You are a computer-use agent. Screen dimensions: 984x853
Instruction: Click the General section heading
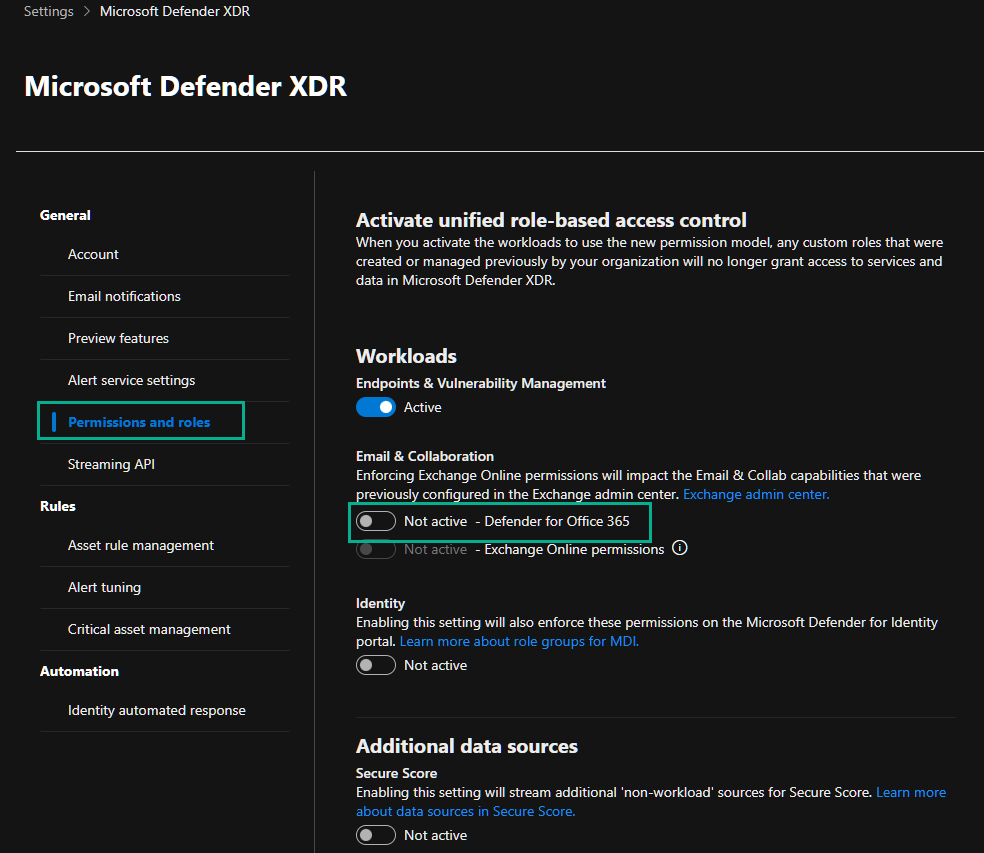coord(65,215)
